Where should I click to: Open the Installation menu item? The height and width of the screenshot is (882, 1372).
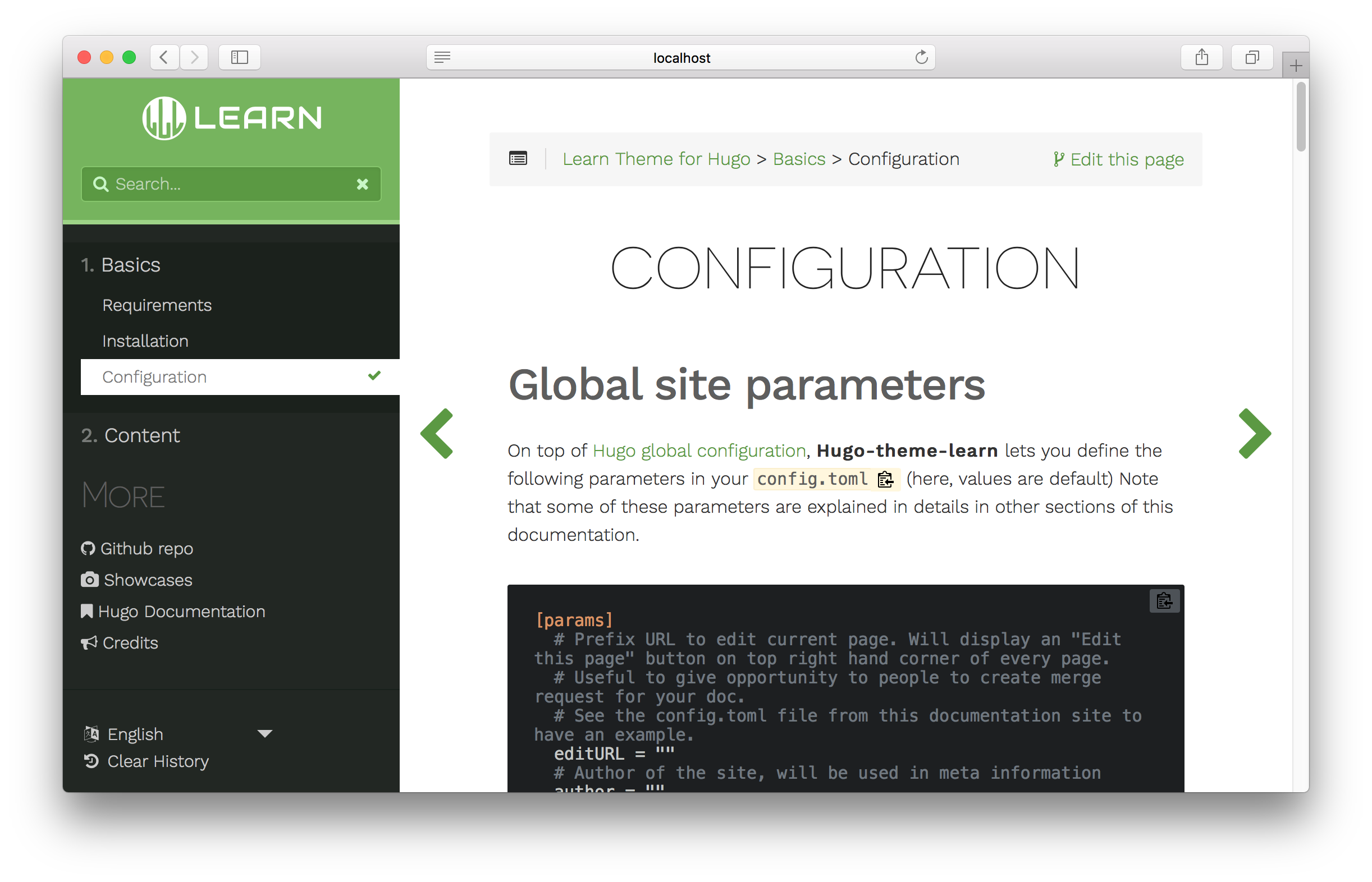click(145, 341)
